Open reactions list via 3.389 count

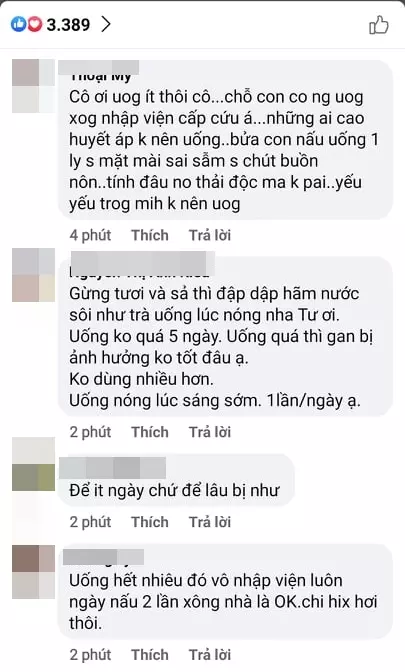[68, 24]
